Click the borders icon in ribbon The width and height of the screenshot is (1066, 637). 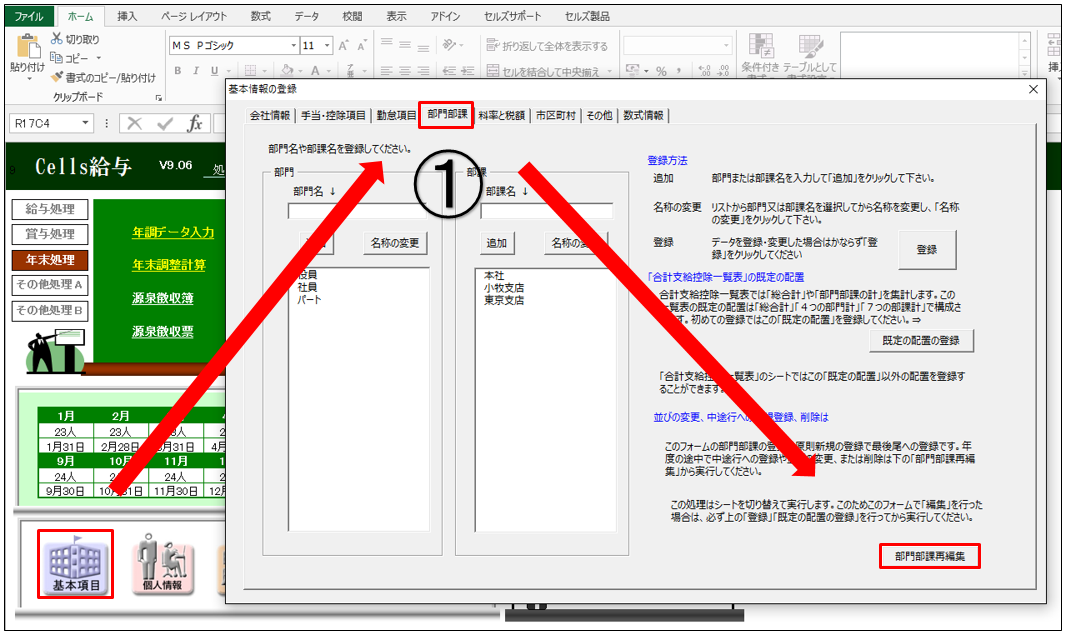tap(250, 71)
